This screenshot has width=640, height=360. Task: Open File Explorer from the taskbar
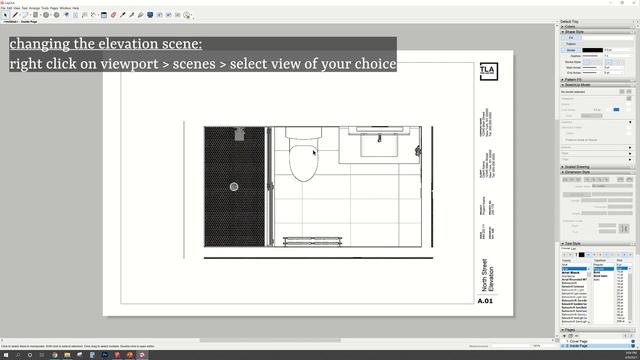67,355
